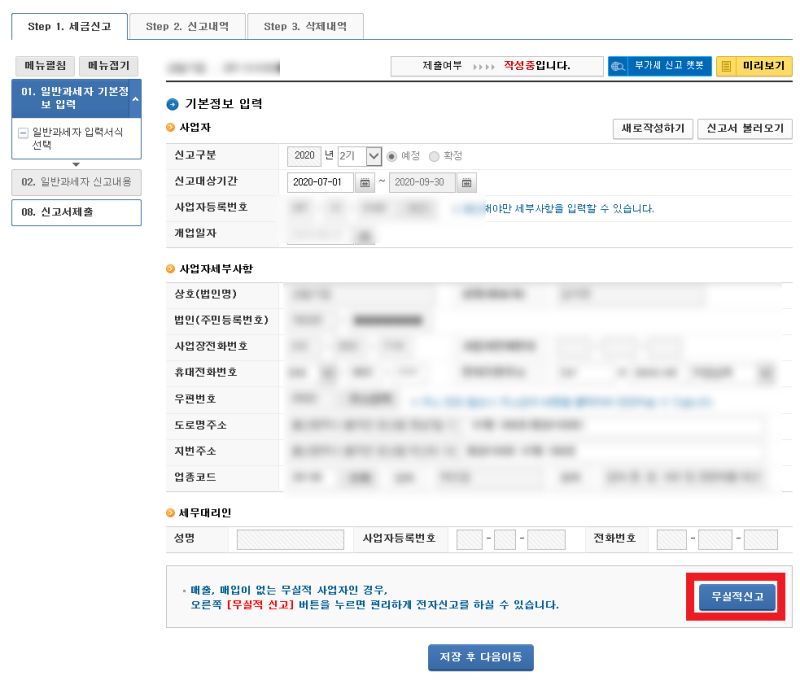Switch to the Step 2. 신고내역 tab
Viewport: 800px width, 689px height.
(187, 27)
